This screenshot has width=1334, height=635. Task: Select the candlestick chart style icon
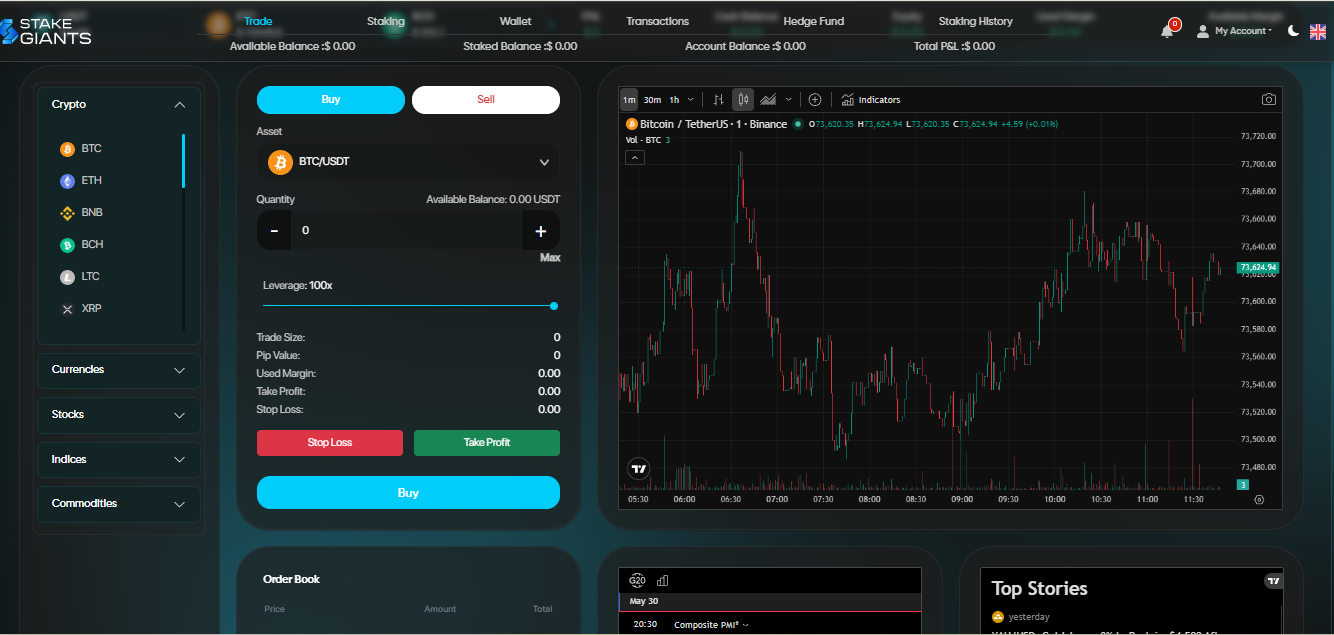742,100
